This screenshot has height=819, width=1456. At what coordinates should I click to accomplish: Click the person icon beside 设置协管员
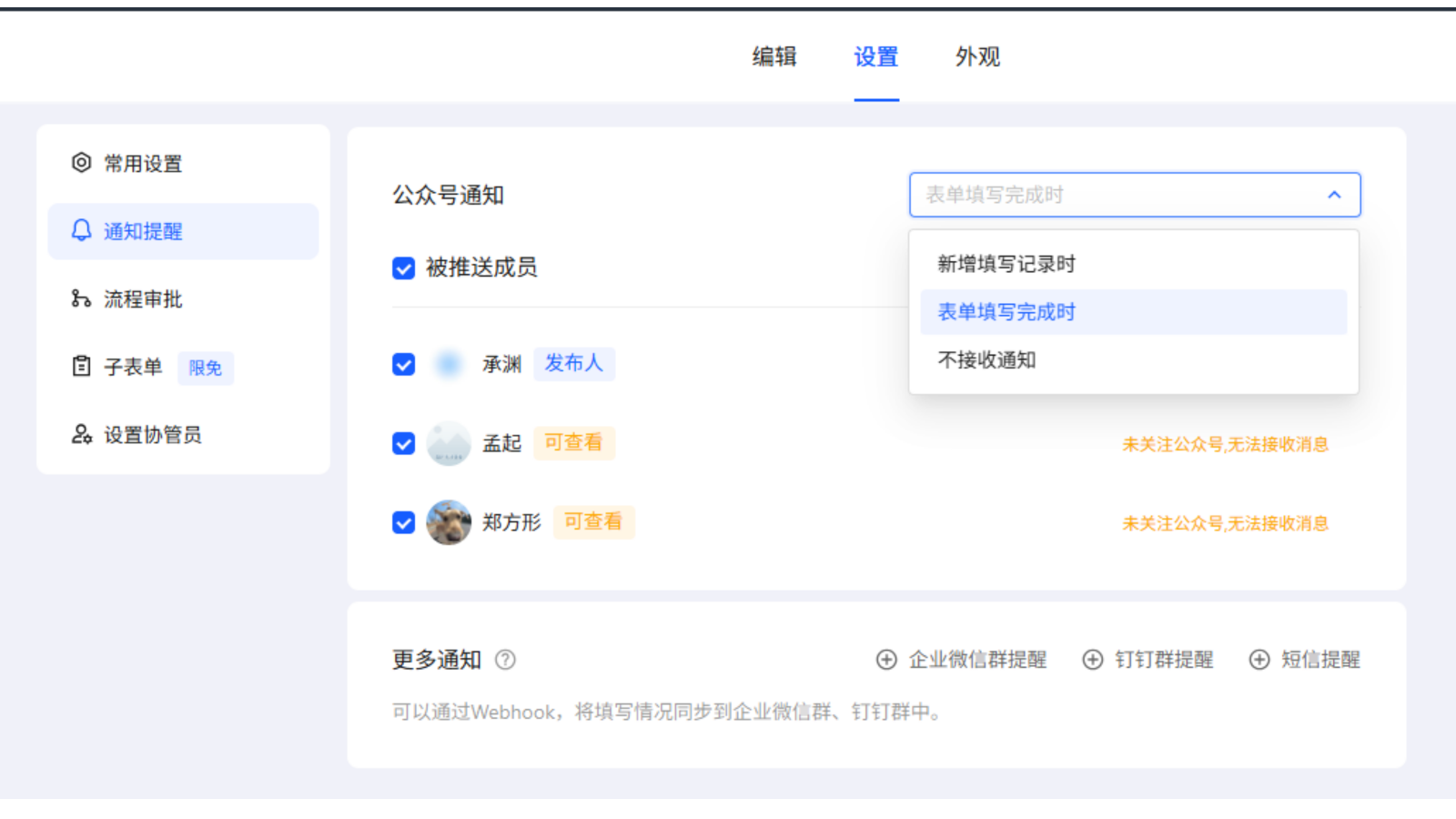[x=81, y=434]
